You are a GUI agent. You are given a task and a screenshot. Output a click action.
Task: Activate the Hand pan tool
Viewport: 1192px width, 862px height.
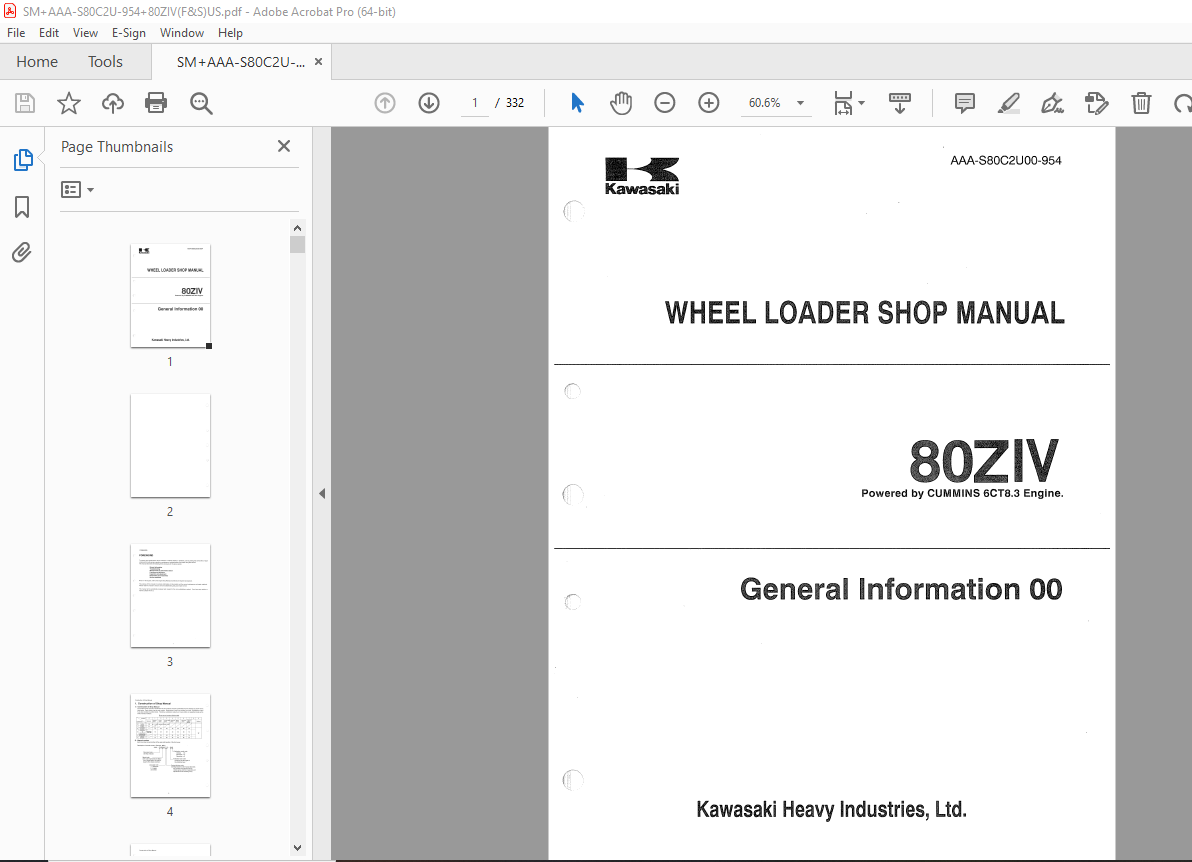[x=621, y=103]
